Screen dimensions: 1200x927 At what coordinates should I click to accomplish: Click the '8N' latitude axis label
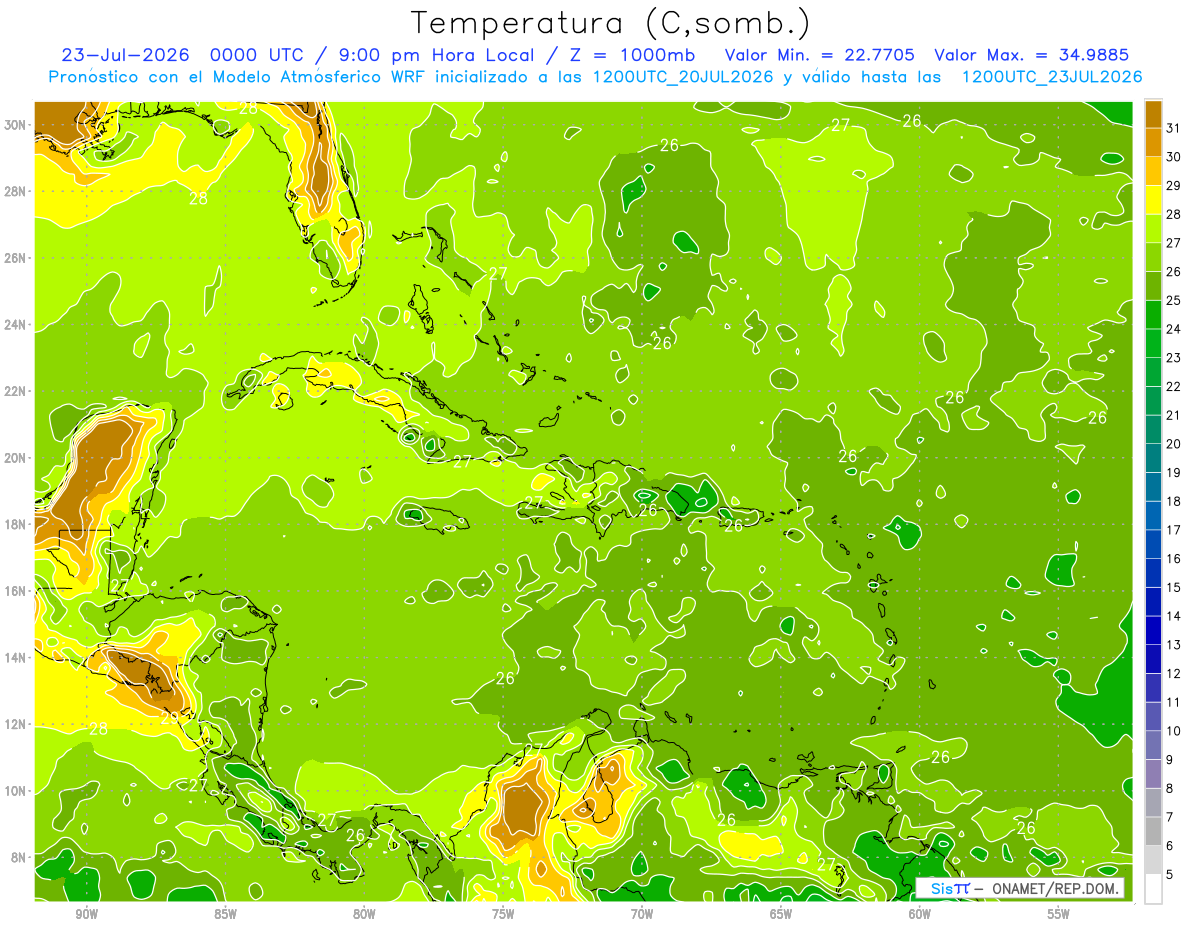(20, 857)
